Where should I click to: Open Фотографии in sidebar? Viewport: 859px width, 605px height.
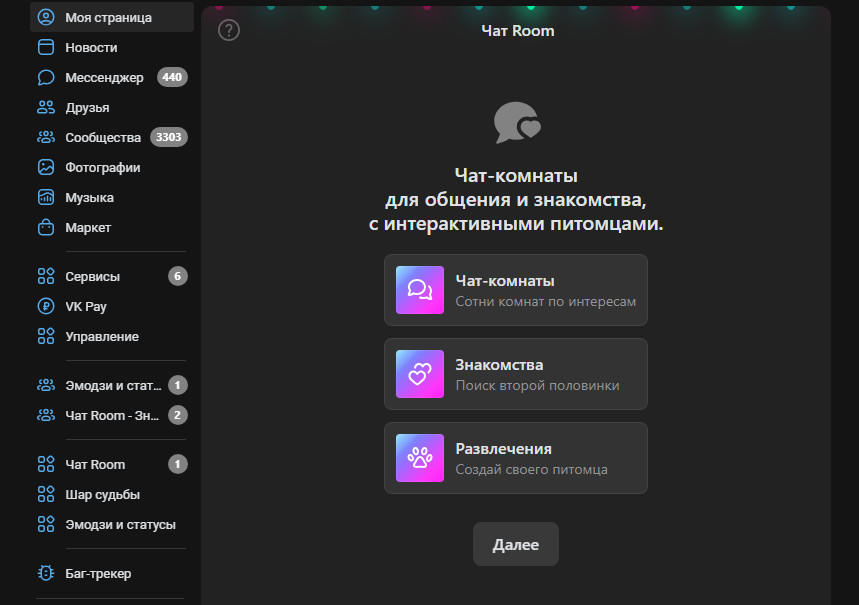(102, 168)
